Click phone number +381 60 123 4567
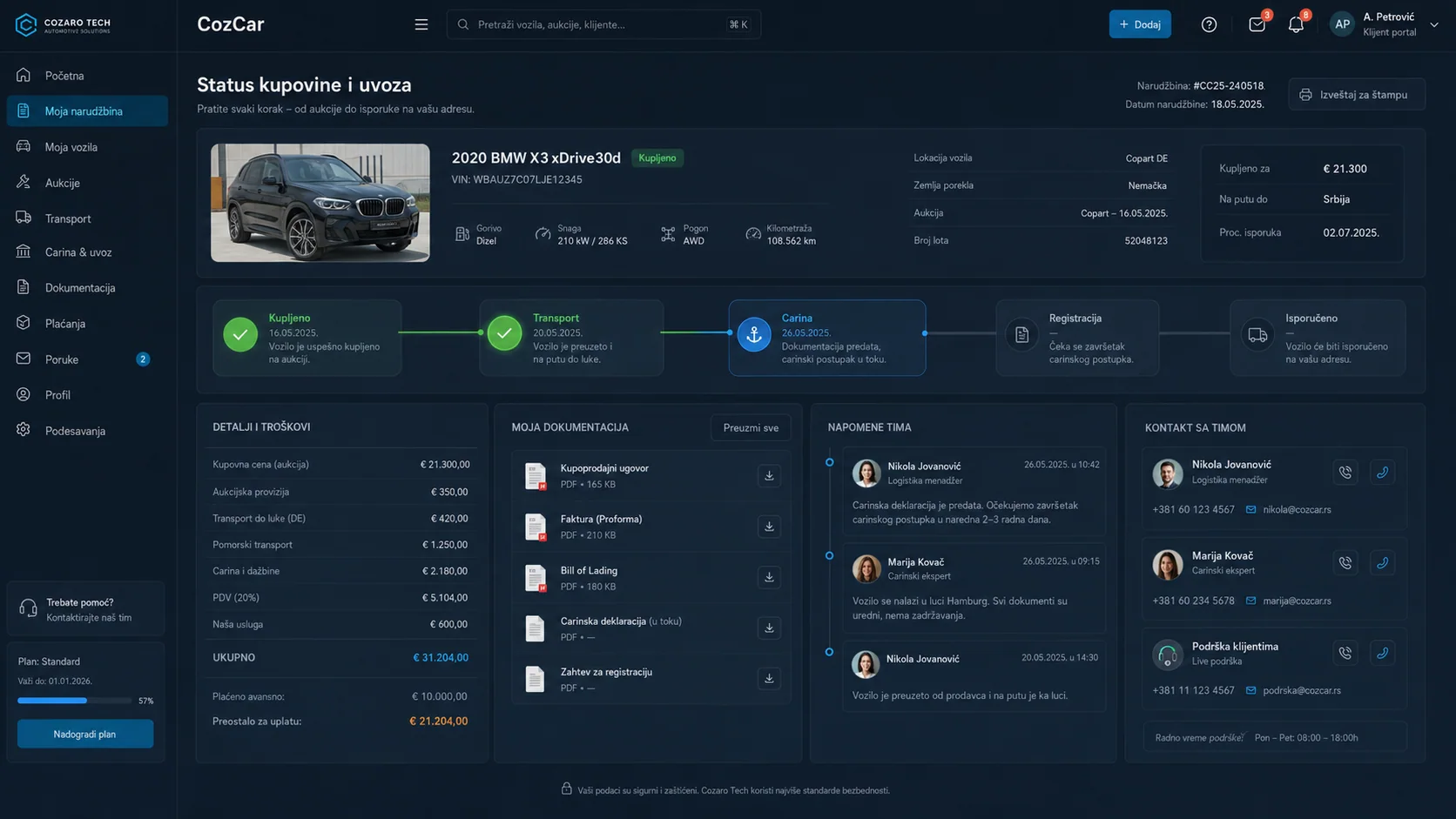 (1193, 510)
